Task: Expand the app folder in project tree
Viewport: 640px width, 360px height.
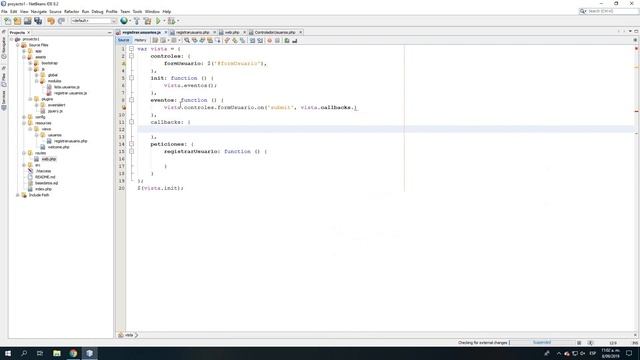Action: [24, 51]
